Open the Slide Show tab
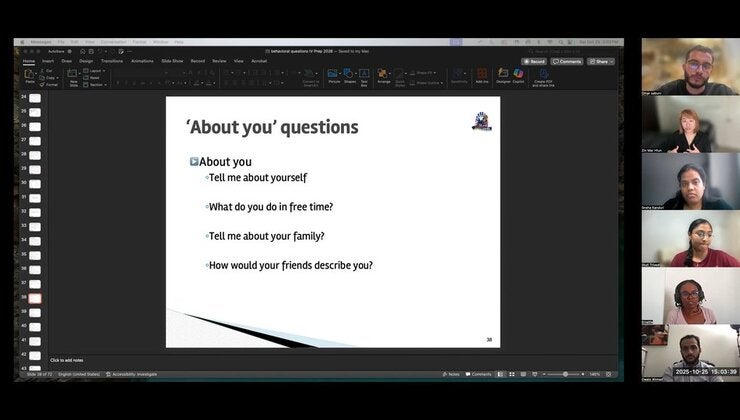The height and width of the screenshot is (420, 740). point(172,61)
